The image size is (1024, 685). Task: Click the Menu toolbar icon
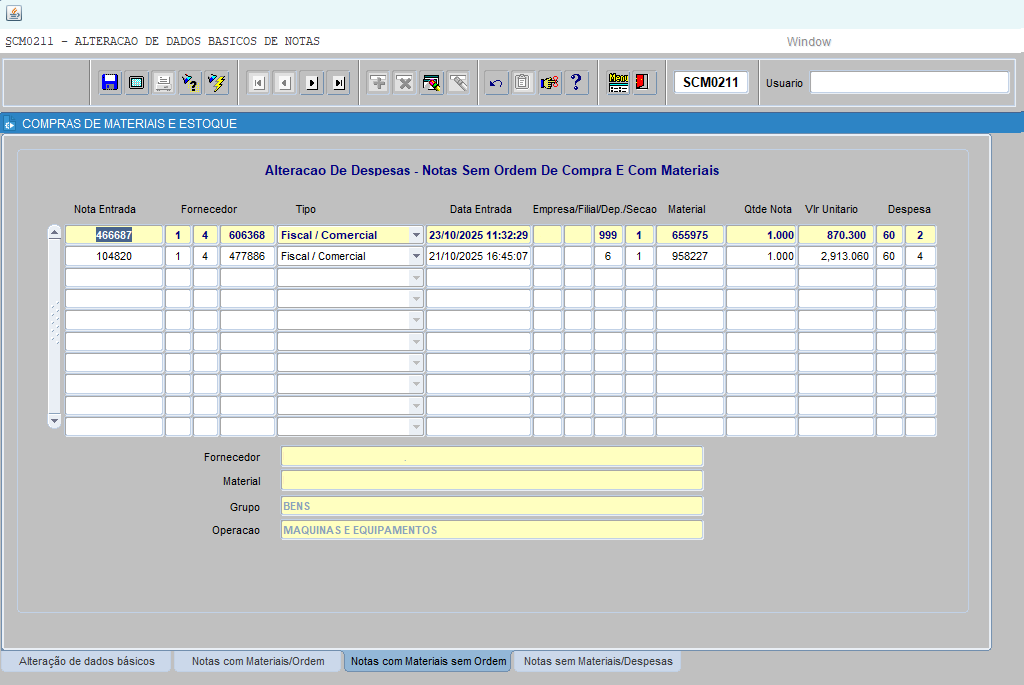[x=619, y=83]
